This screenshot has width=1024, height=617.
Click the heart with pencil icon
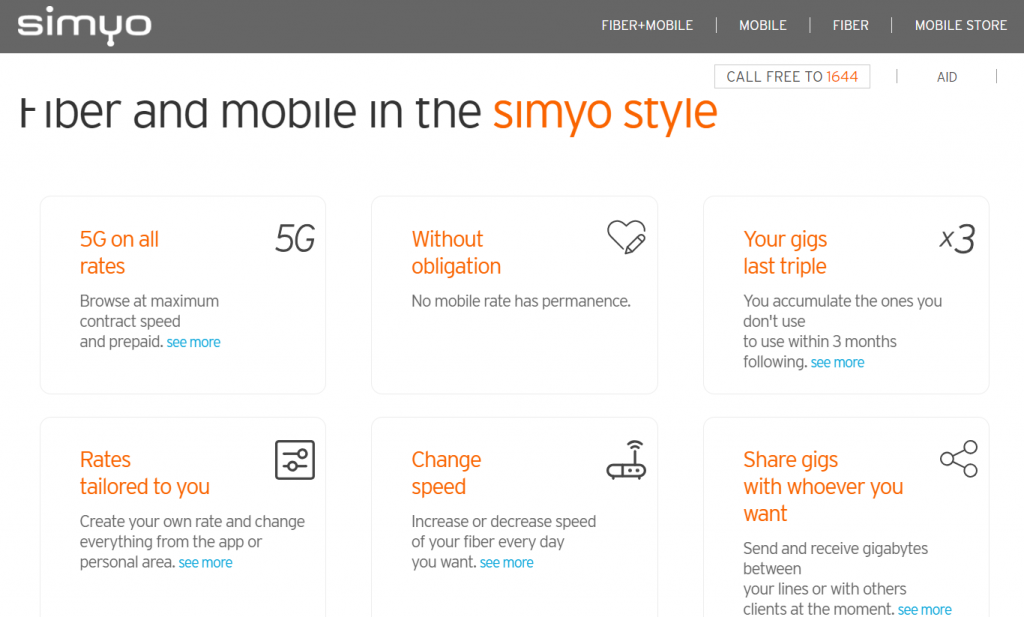[626, 236]
